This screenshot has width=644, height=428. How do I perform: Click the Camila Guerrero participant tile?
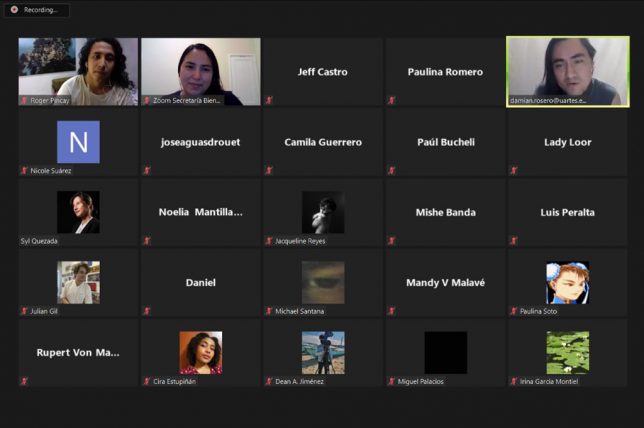pos(323,142)
